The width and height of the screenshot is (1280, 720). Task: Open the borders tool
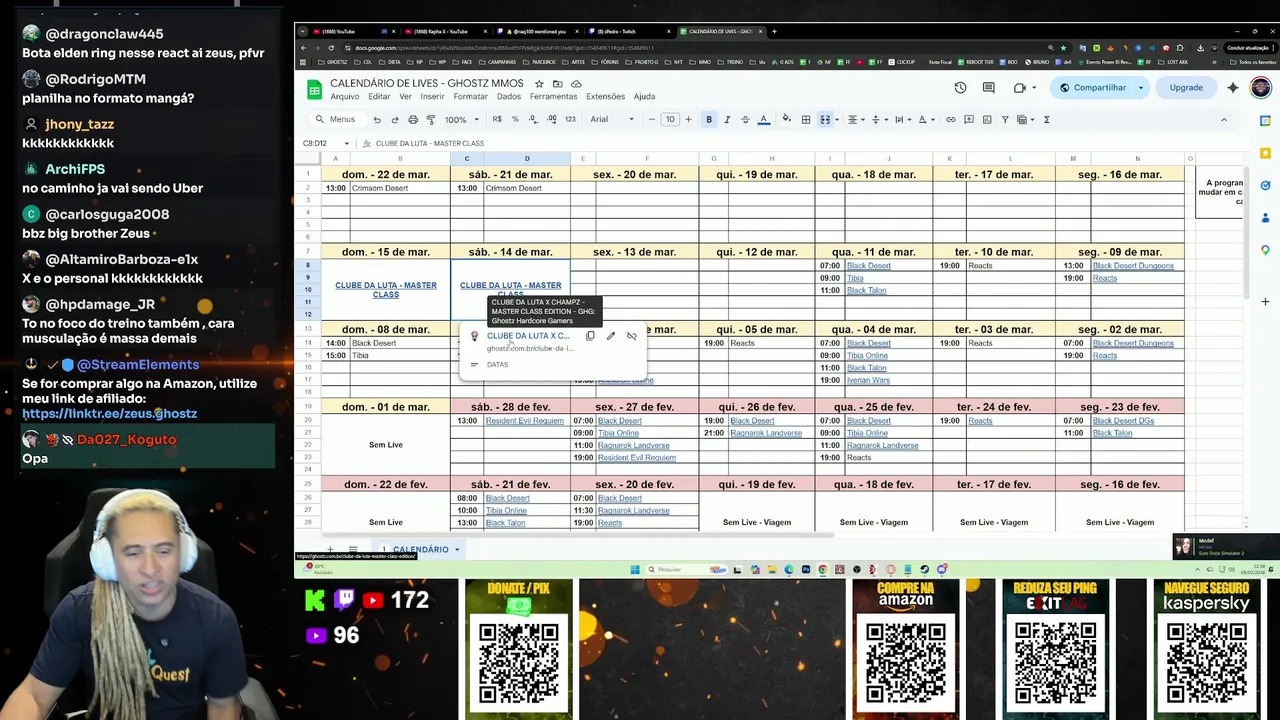[x=806, y=119]
